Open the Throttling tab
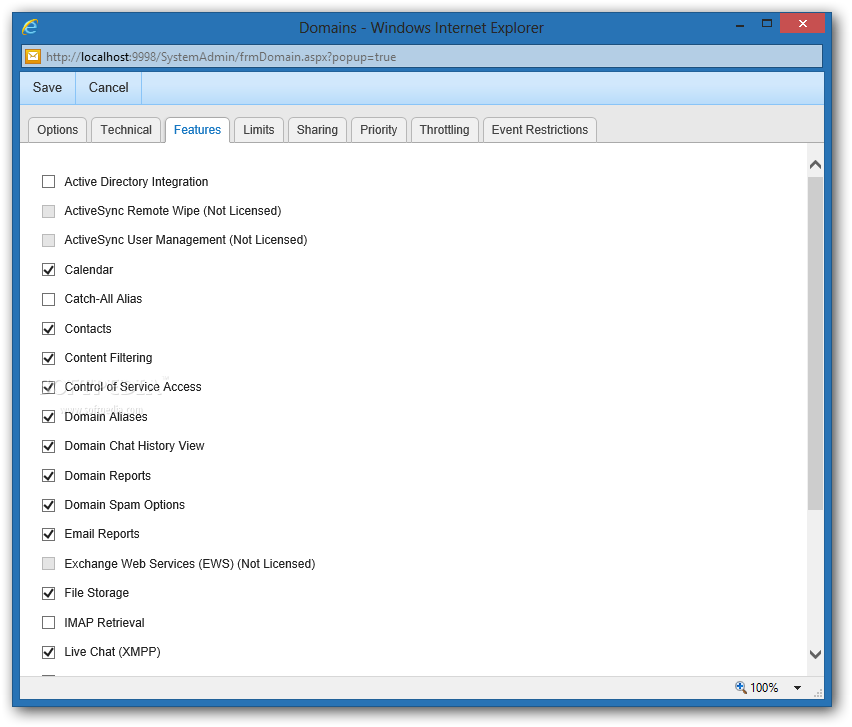The image size is (852, 727). coord(444,130)
